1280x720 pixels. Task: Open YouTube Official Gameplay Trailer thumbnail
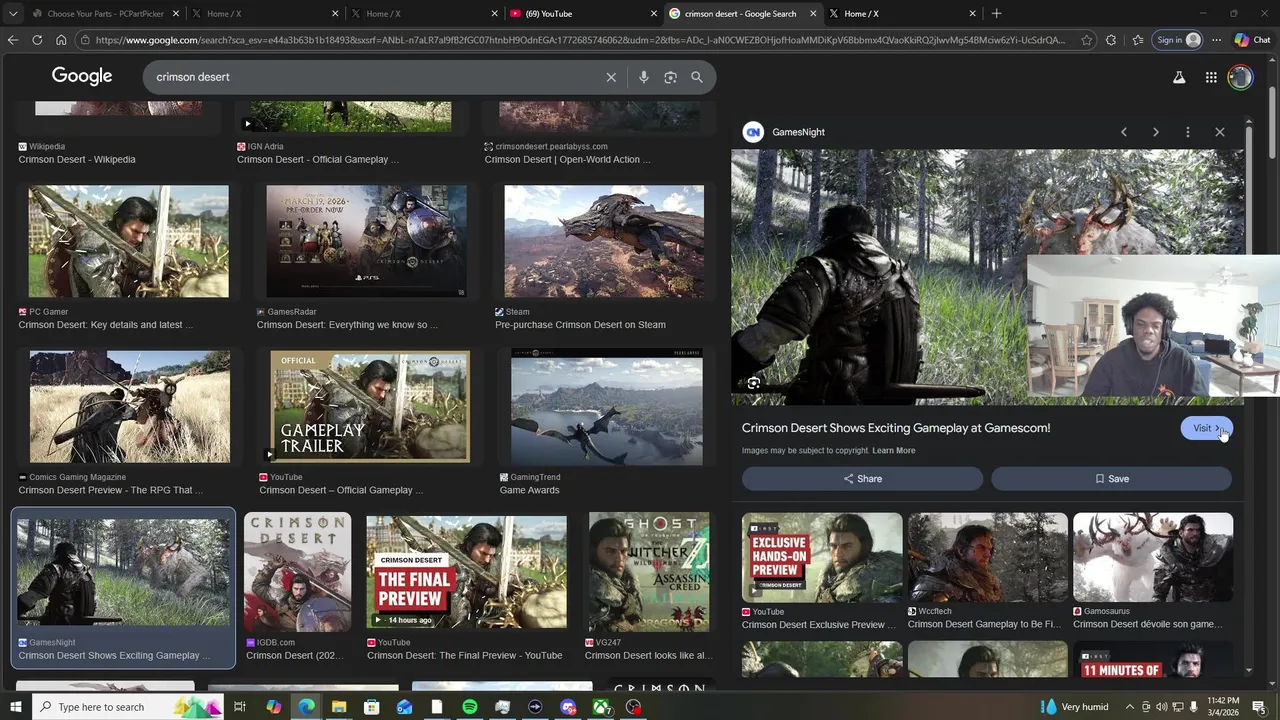point(369,407)
